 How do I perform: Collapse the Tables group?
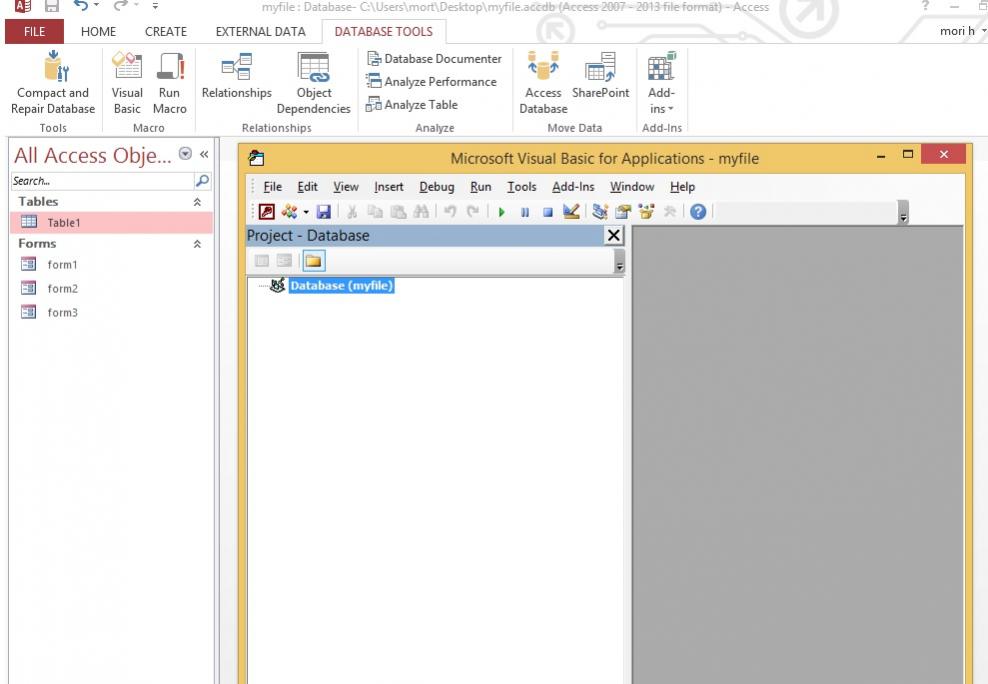coord(197,202)
